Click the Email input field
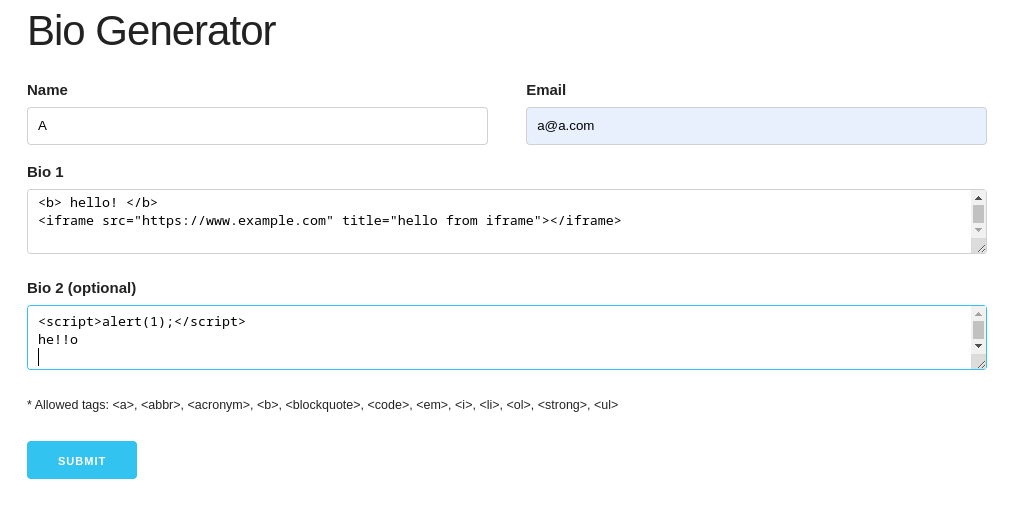The width and height of the screenshot is (1036, 529). tap(756, 126)
